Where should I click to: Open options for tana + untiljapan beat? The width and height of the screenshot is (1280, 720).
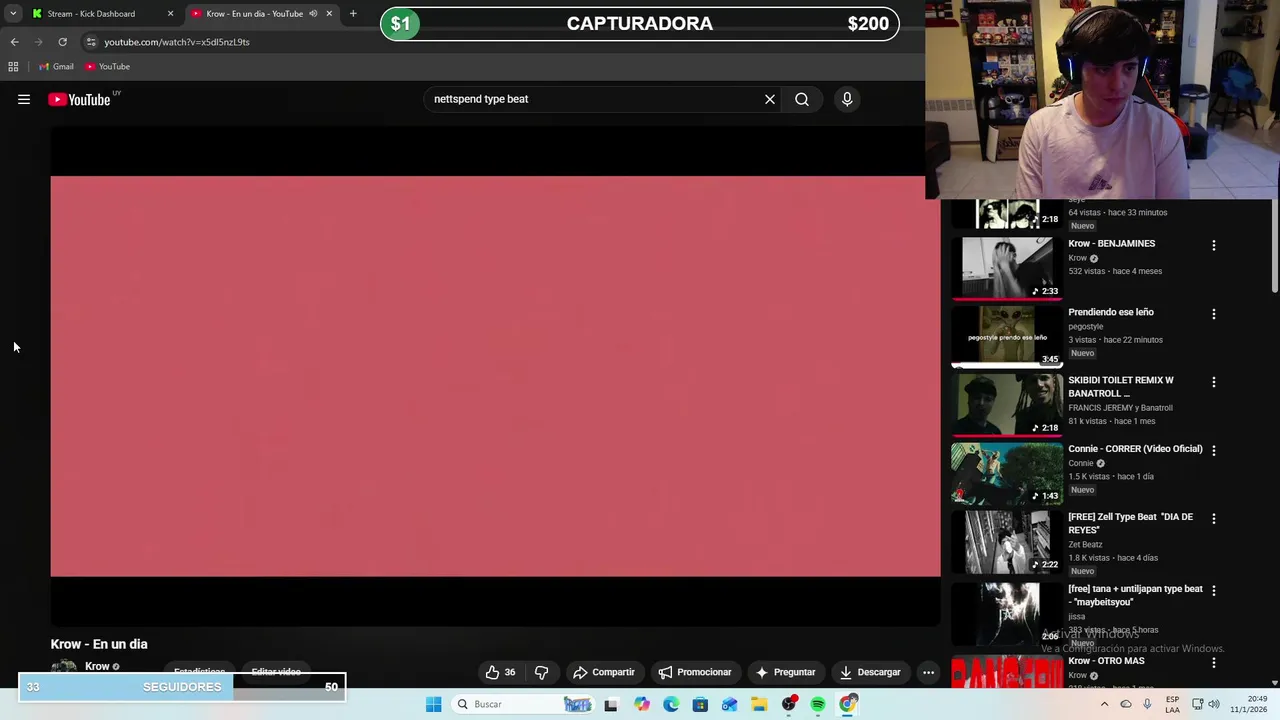click(1214, 591)
